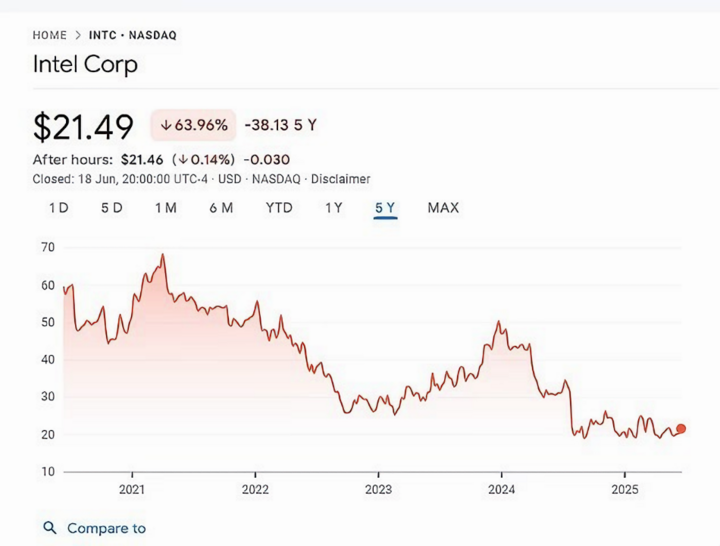Select the 1 D time range
This screenshot has height=546, width=720.
tap(59, 208)
